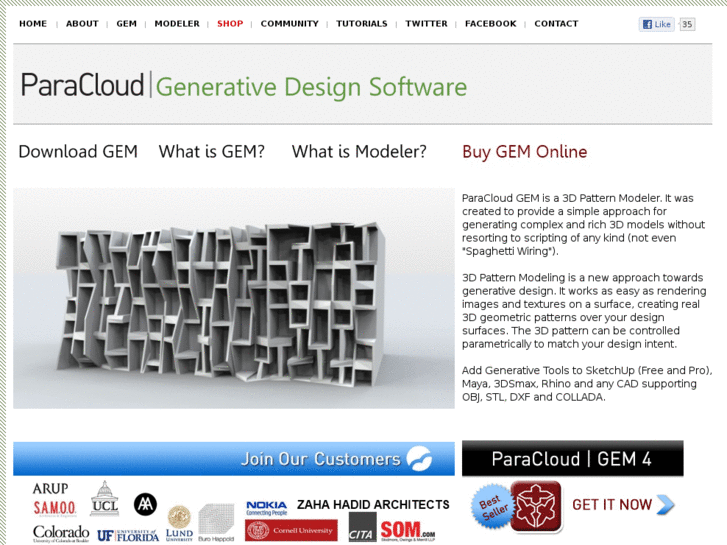The image size is (727, 545).
Task: Open the What is Modeler? link
Action: [359, 152]
